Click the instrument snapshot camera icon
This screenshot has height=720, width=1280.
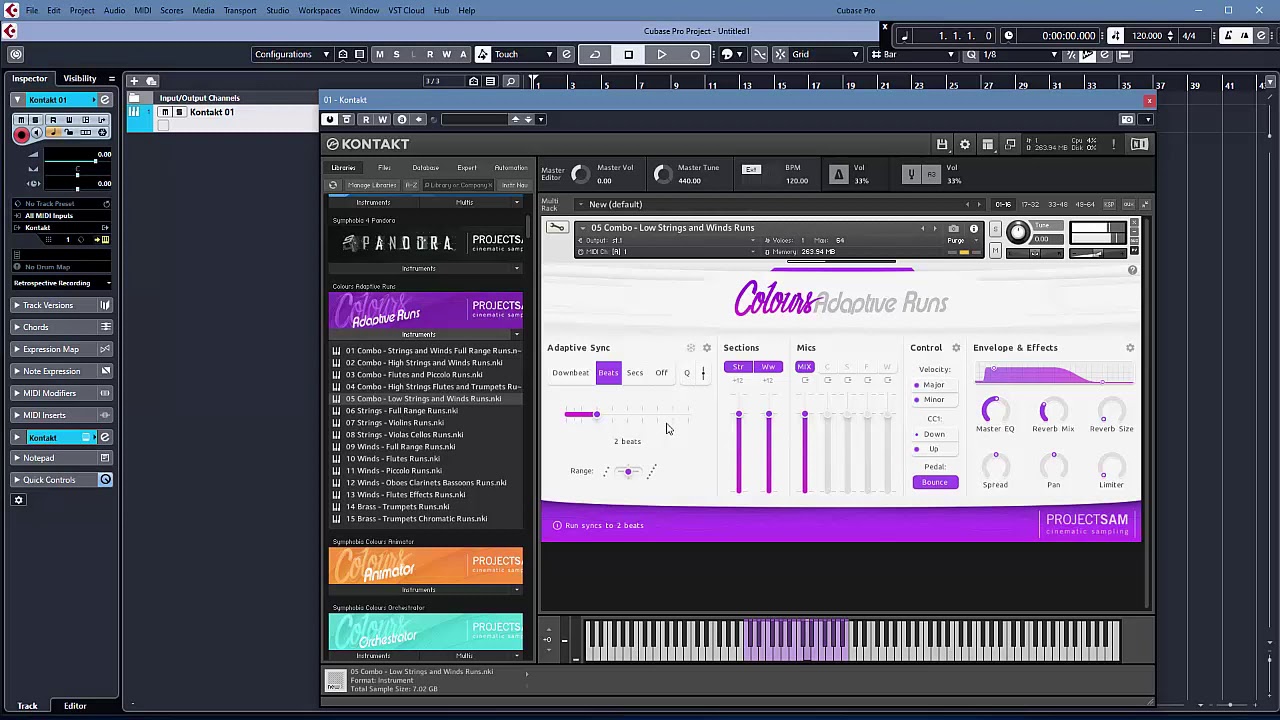[954, 229]
